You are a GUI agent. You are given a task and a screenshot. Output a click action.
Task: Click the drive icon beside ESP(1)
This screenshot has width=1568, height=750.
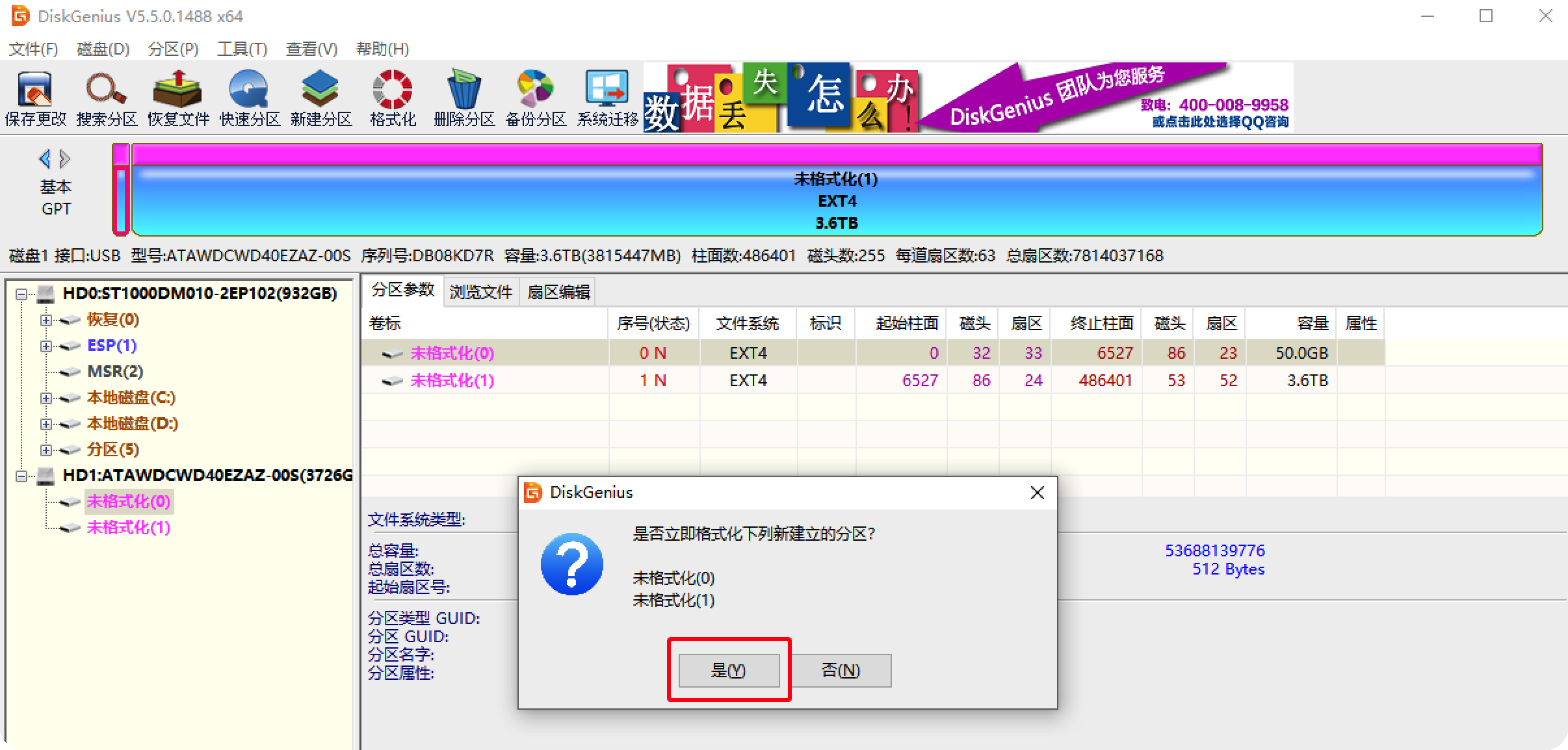[70, 346]
